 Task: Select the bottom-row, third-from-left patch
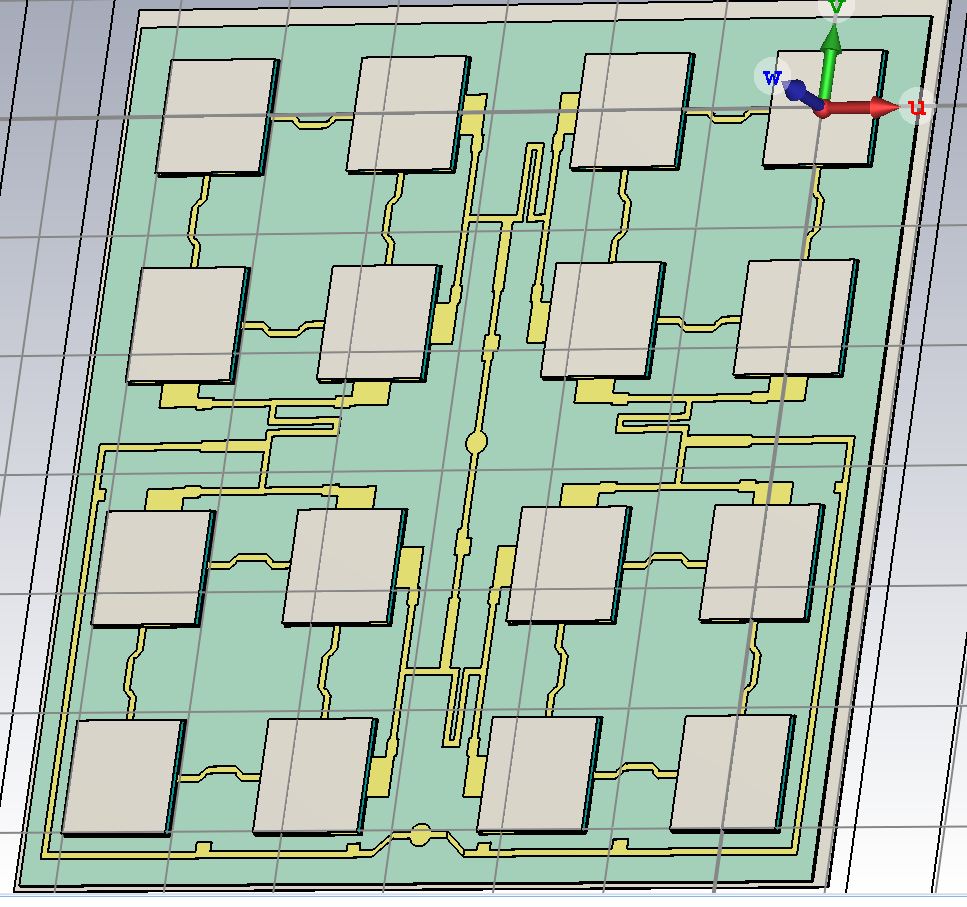(x=539, y=774)
